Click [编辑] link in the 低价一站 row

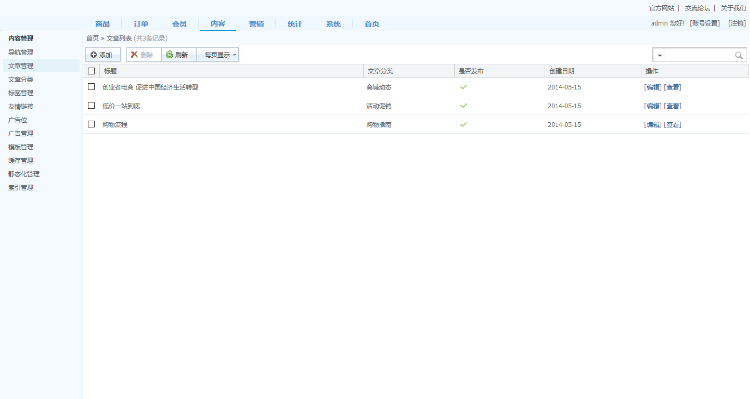coord(652,106)
